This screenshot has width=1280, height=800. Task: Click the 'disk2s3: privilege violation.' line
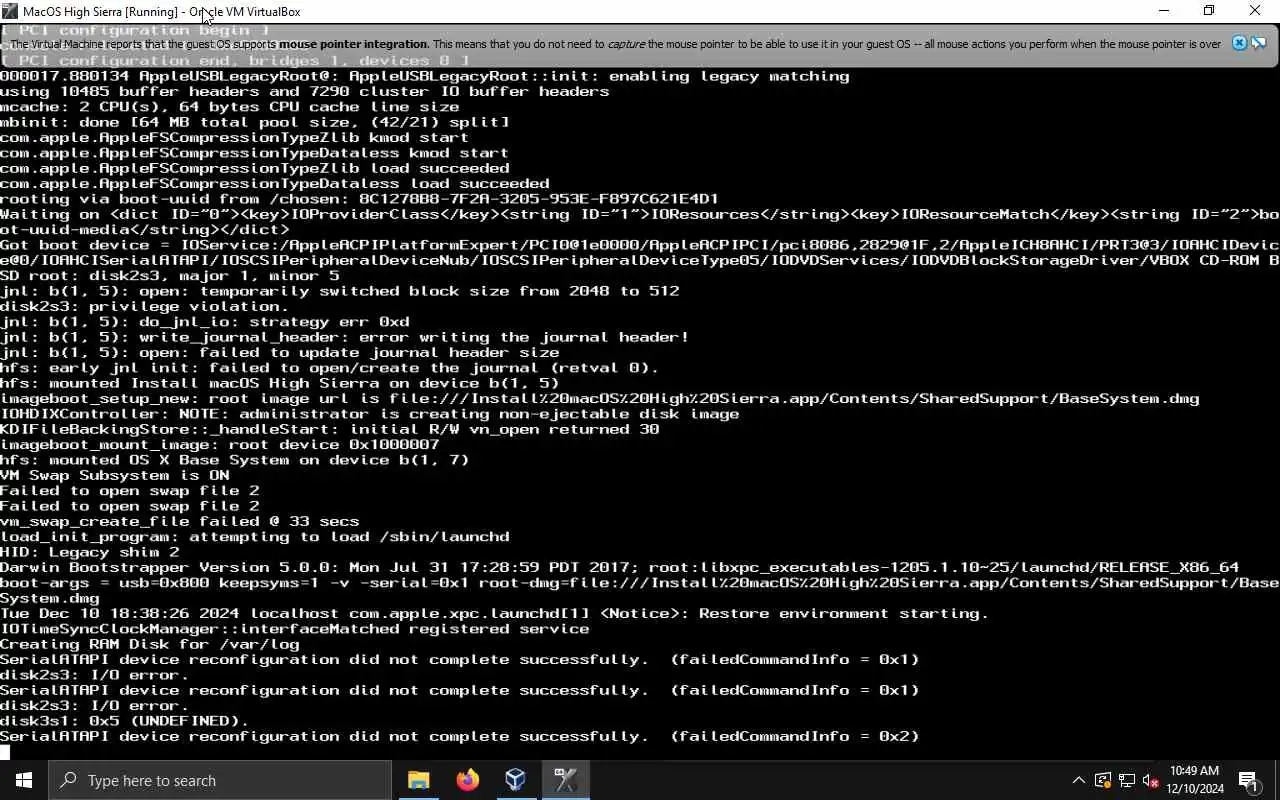tap(145, 306)
